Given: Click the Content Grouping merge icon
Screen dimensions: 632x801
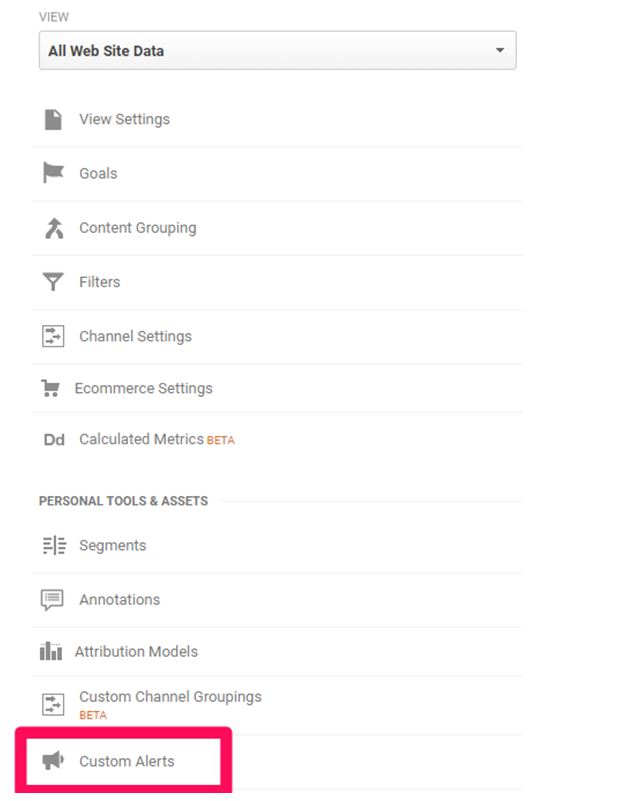Looking at the screenshot, I should (54, 228).
